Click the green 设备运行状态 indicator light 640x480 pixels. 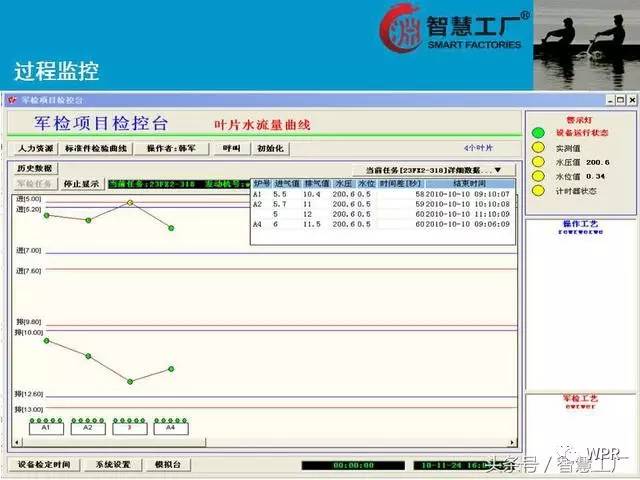point(537,132)
